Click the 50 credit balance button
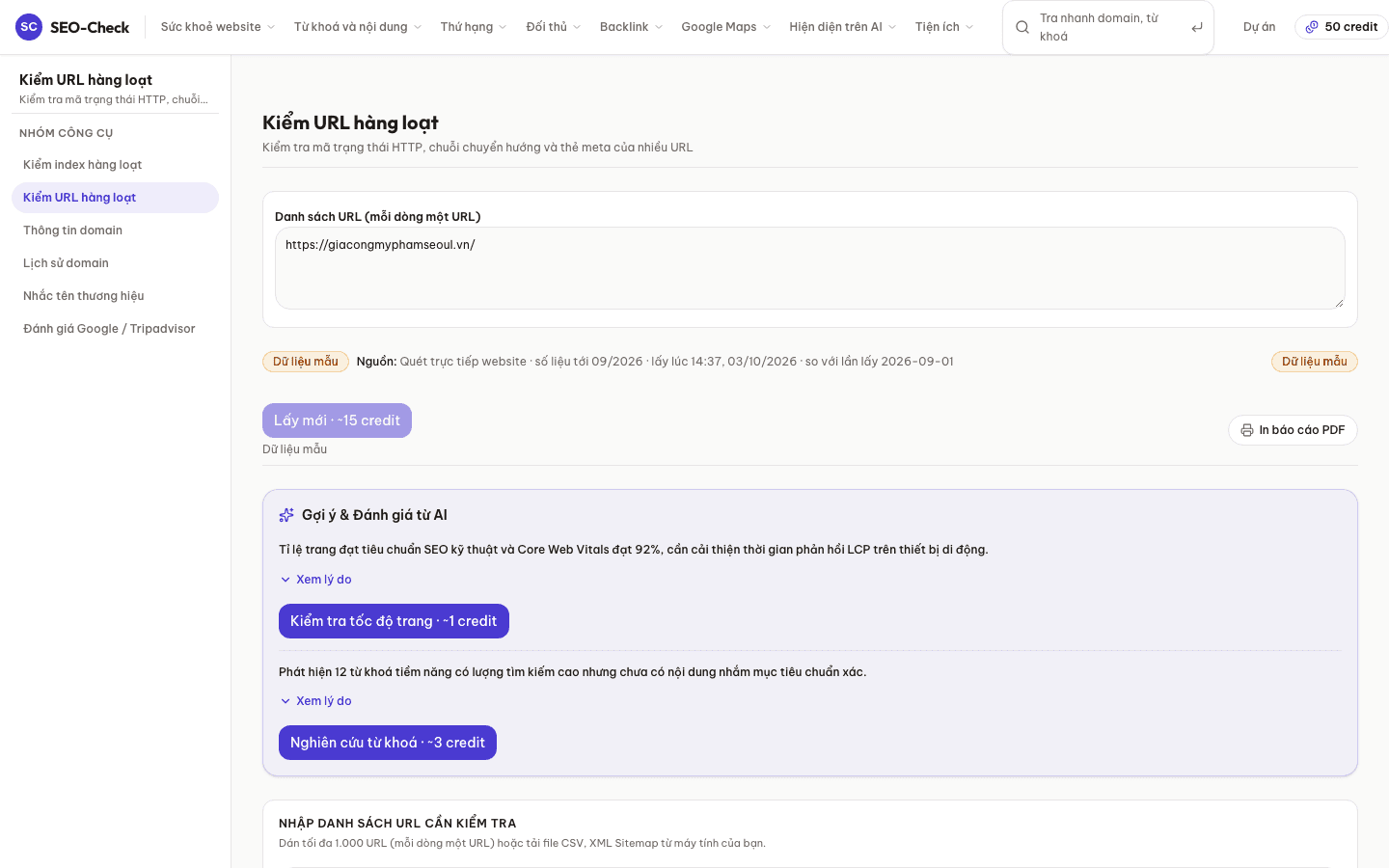The height and width of the screenshot is (868, 1389). click(x=1342, y=27)
